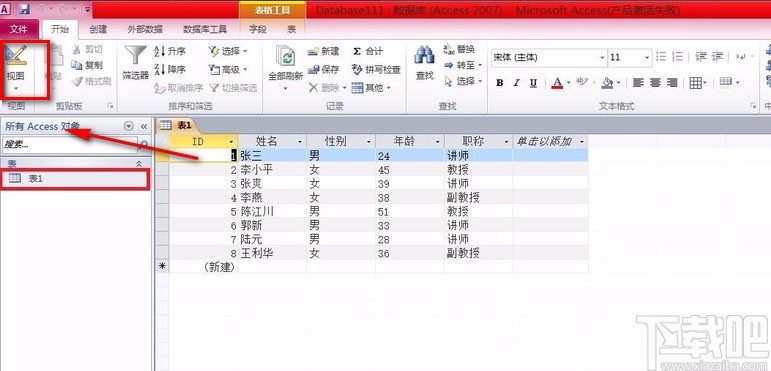
Task: Open the navigation pane menu circle arrow
Action: 128,126
